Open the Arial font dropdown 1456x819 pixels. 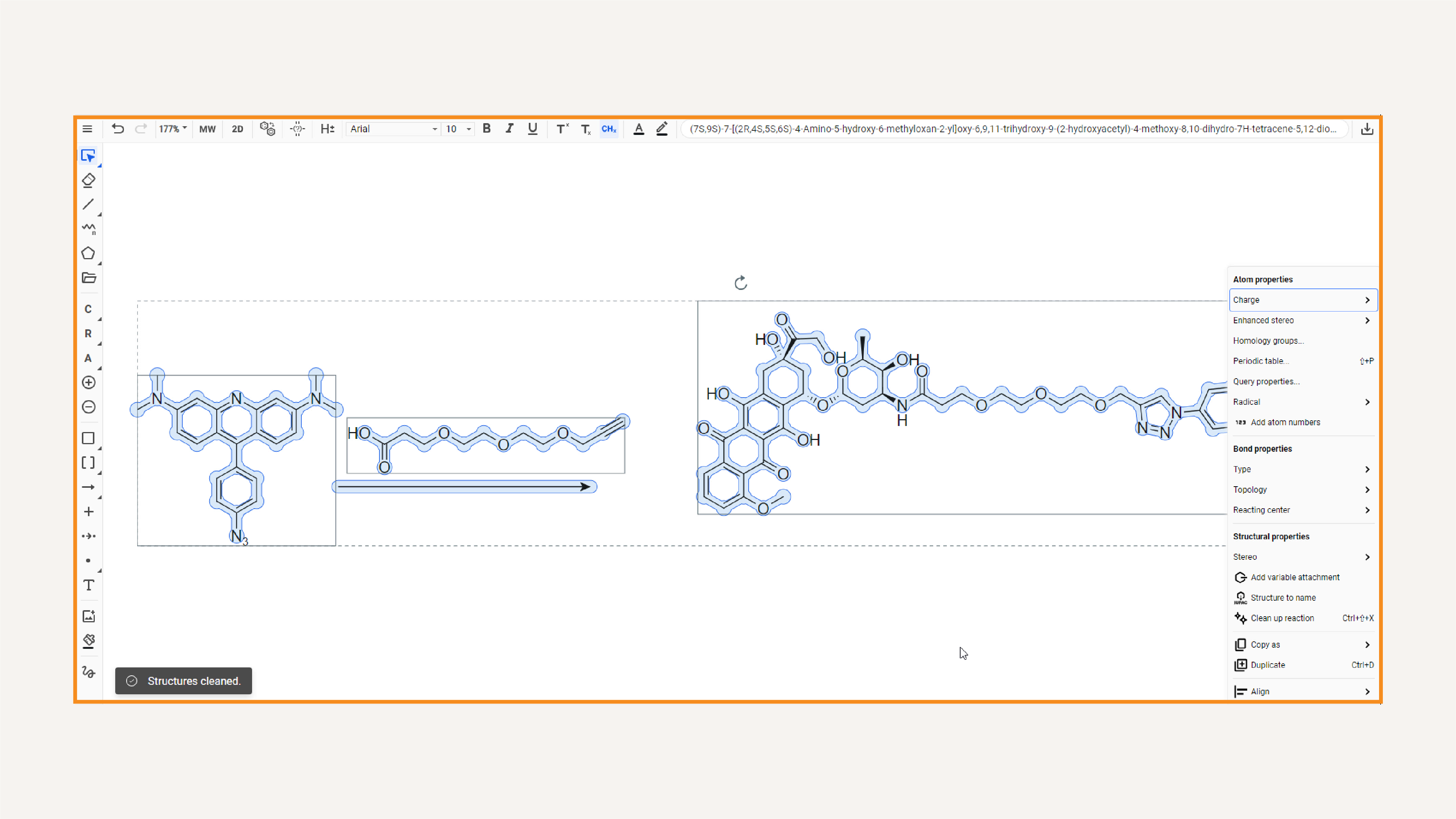coord(393,129)
